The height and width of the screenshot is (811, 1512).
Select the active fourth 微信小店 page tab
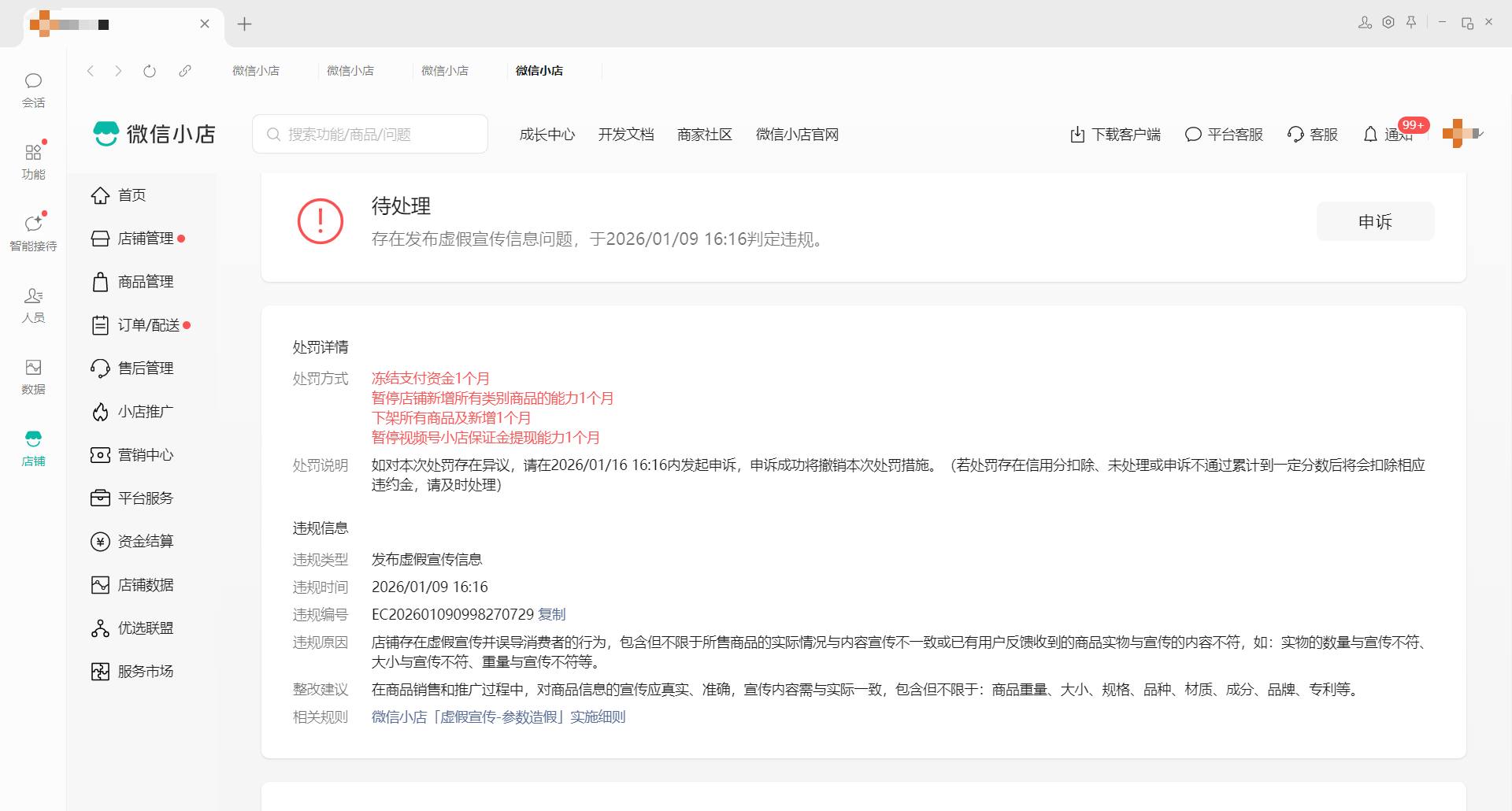click(539, 71)
